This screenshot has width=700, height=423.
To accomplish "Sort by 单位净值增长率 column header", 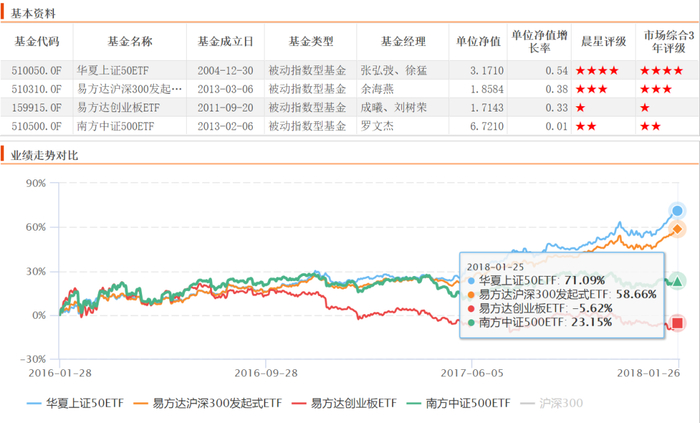I will [x=539, y=41].
